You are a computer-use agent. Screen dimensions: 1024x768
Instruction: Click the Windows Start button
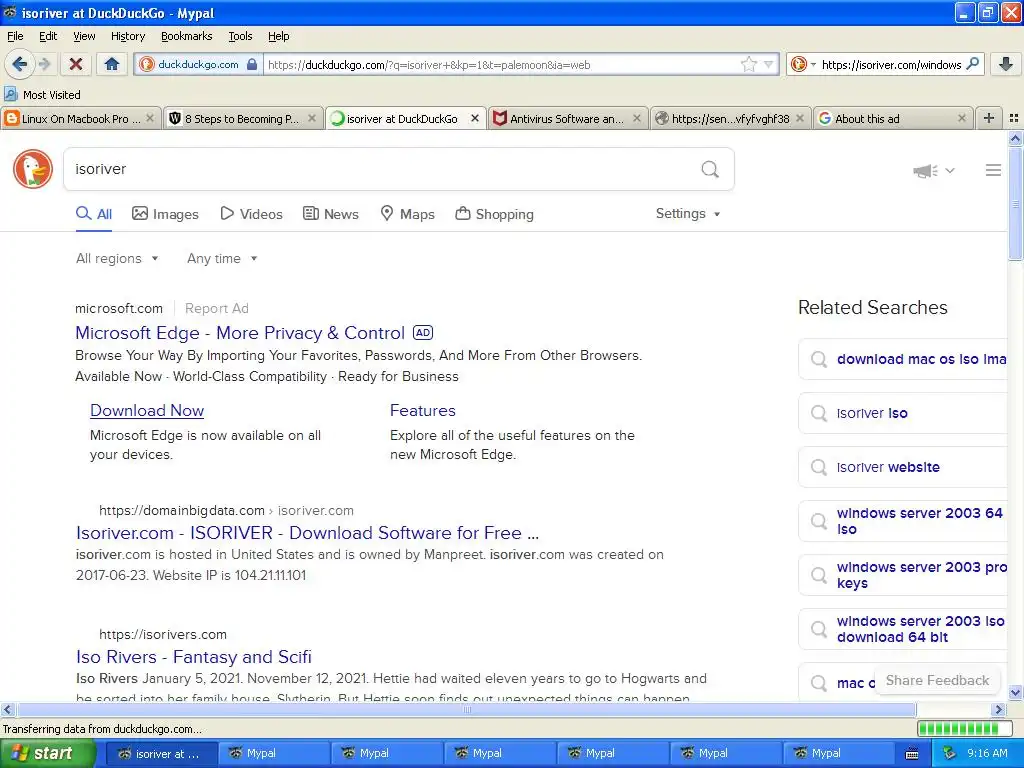tap(47, 753)
